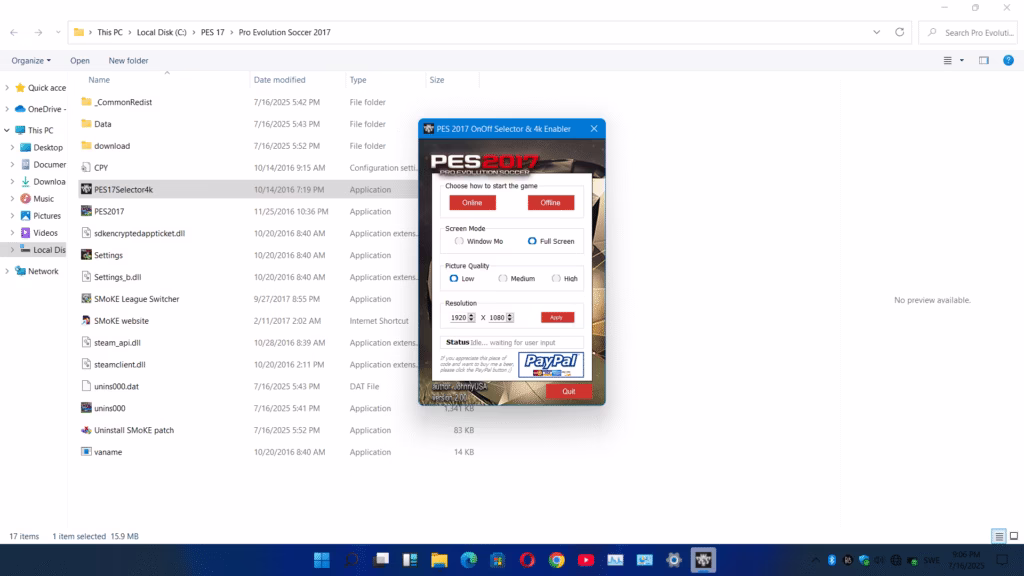
Task: Select the Settings application icon
Action: click(x=86, y=255)
